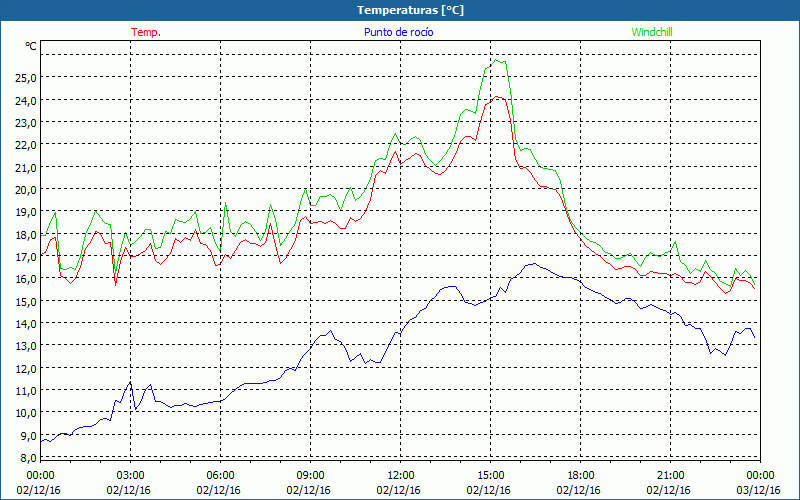
Task: Click the 18:00 time axis label
Action: pyautogui.click(x=581, y=476)
